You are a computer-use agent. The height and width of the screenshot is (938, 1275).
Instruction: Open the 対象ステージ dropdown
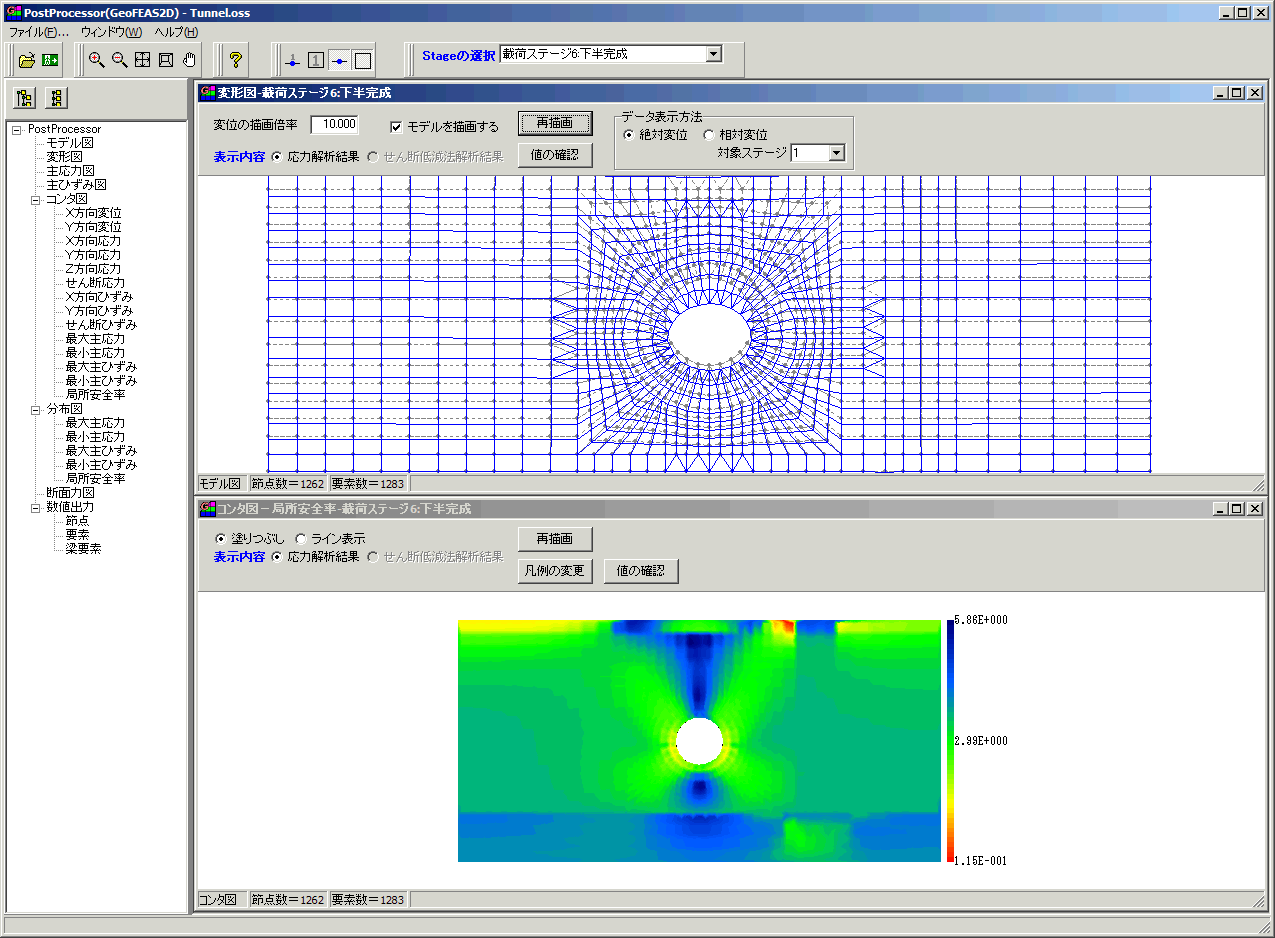pos(837,153)
